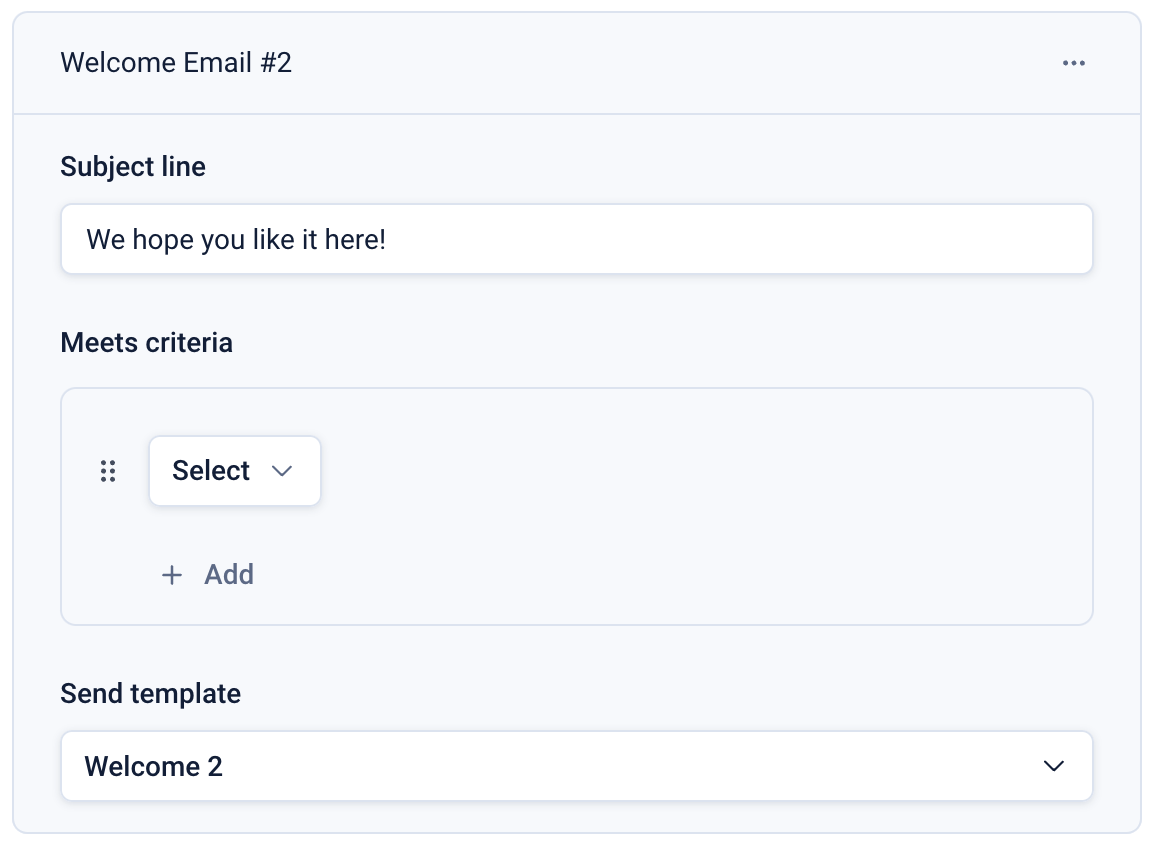Click the "We hope you like it here!" text
The image size is (1154, 844).
pyautogui.click(x=236, y=240)
